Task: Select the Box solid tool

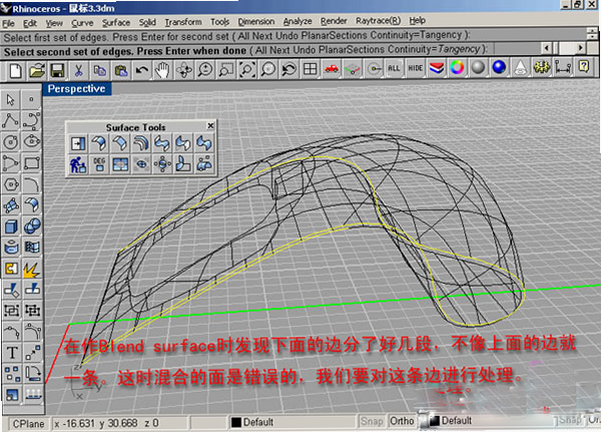Action: point(11,226)
